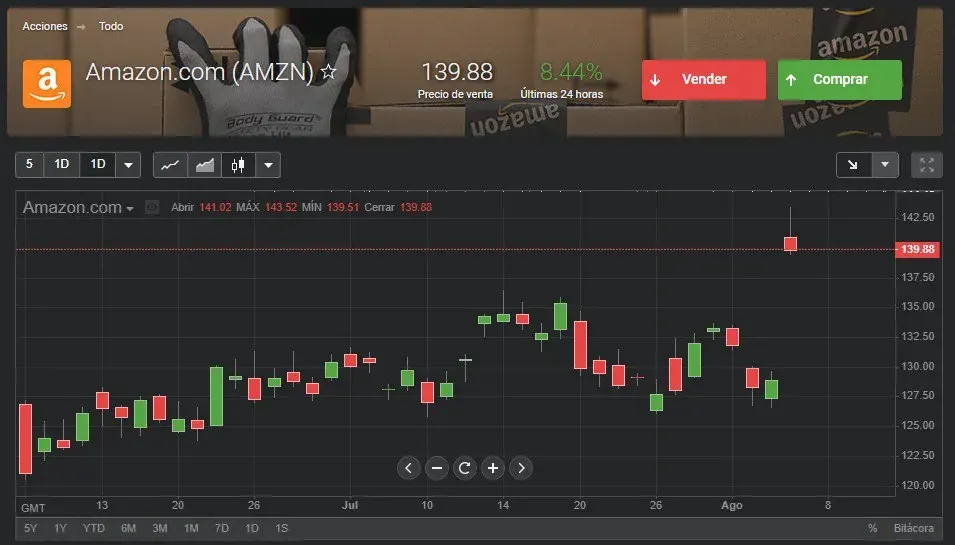The image size is (955, 545).
Task: Click the Cerrar 139.88 value
Action: coord(416,207)
